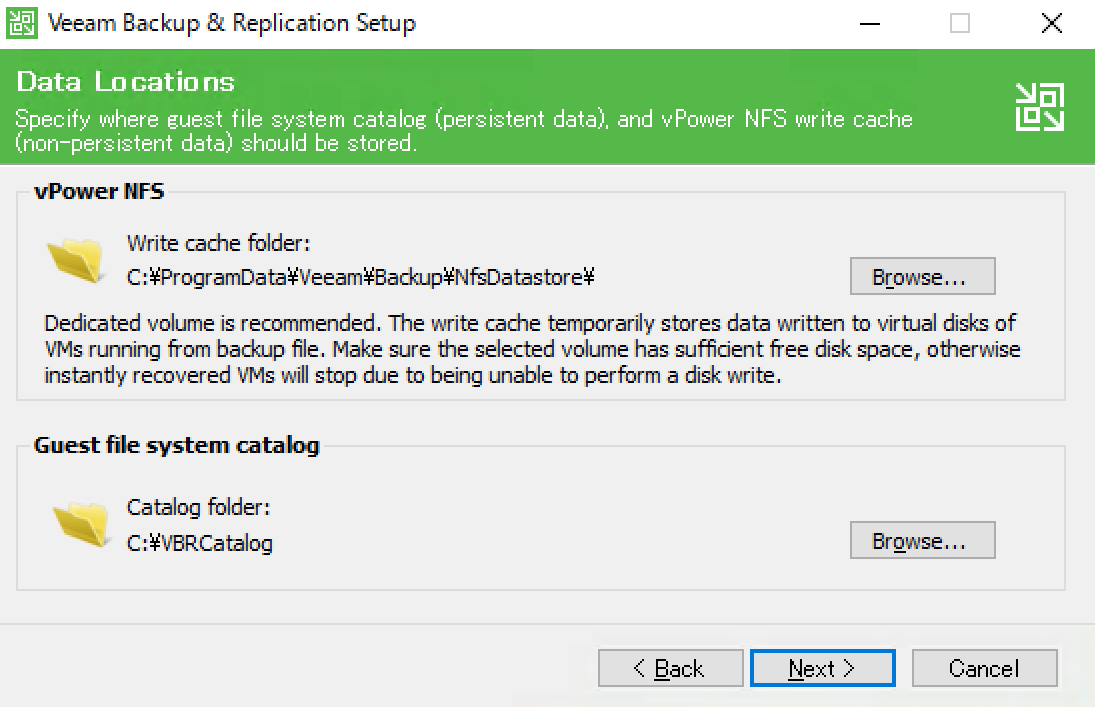
Task: Open Browse dialog for the guest catalog folder
Action: [x=921, y=540]
